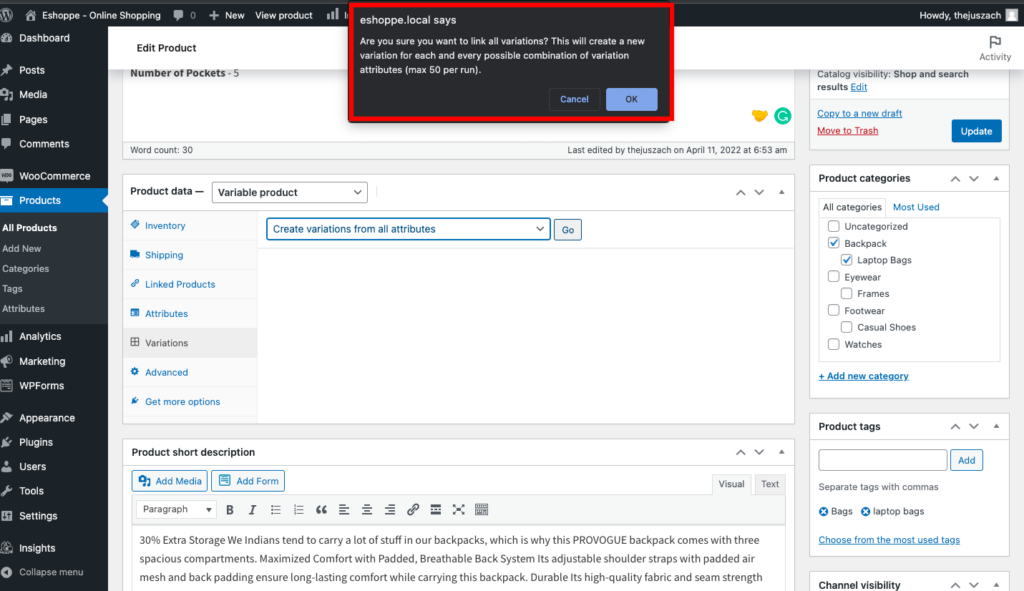This screenshot has width=1024, height=591.
Task: Click the Update product button
Action: tap(976, 131)
